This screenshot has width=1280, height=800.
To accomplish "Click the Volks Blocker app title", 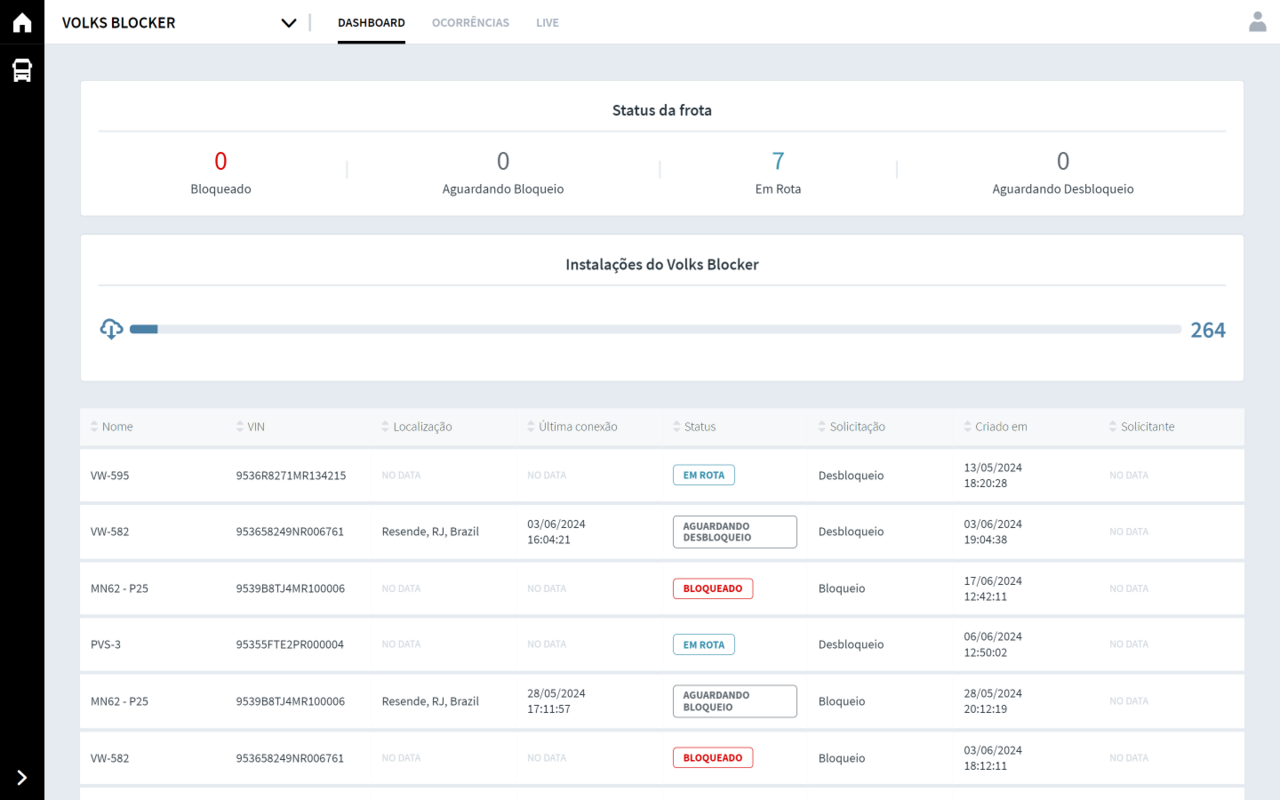I will [119, 23].
